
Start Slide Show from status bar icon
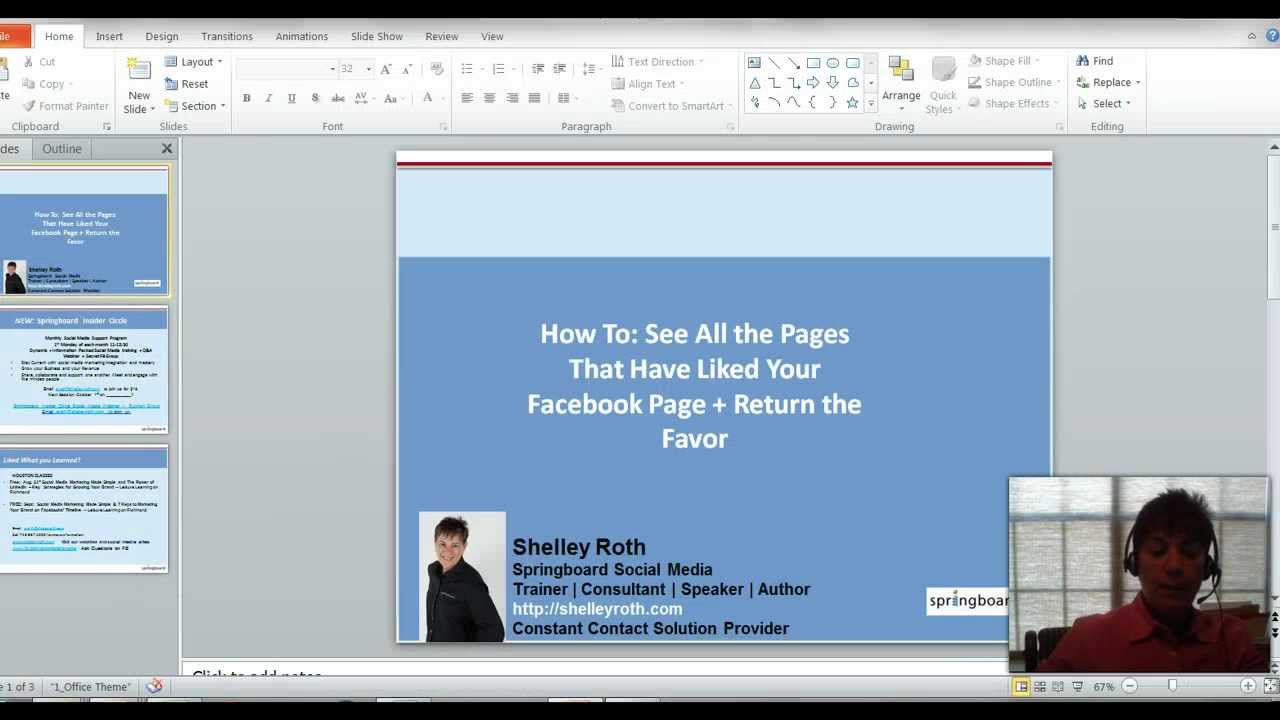pos(1077,687)
